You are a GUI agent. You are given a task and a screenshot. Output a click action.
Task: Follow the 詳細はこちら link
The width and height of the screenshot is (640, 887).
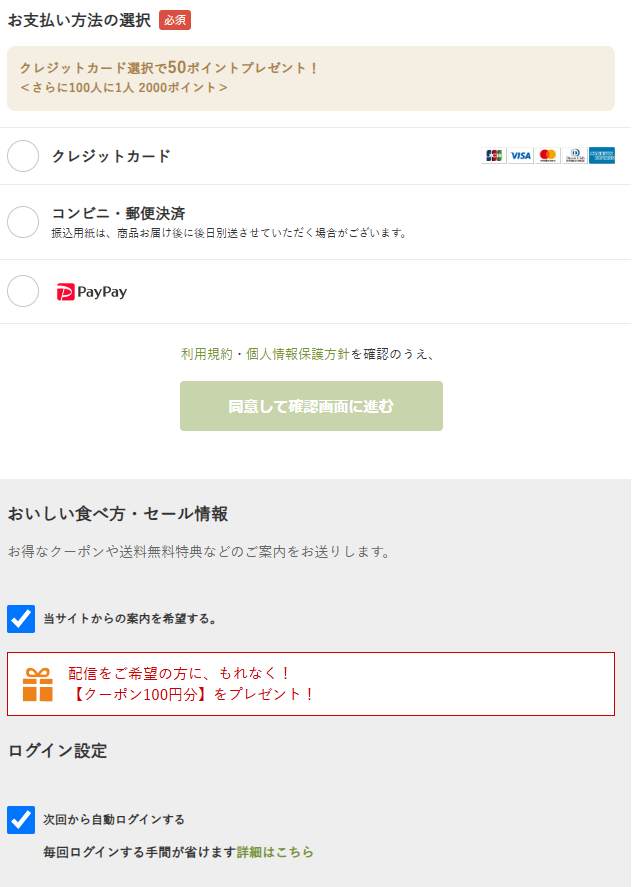click(x=275, y=852)
